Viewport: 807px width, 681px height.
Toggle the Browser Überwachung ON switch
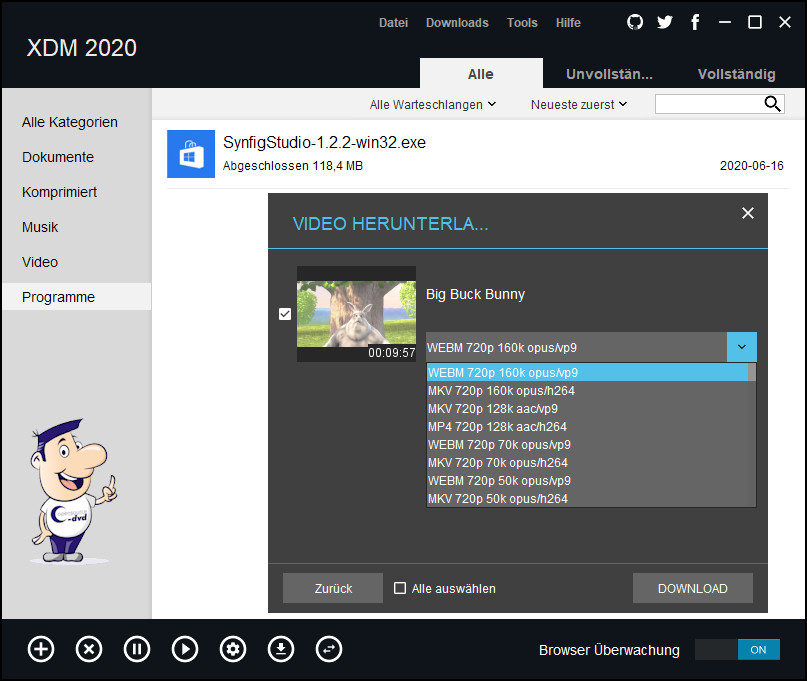click(x=737, y=650)
